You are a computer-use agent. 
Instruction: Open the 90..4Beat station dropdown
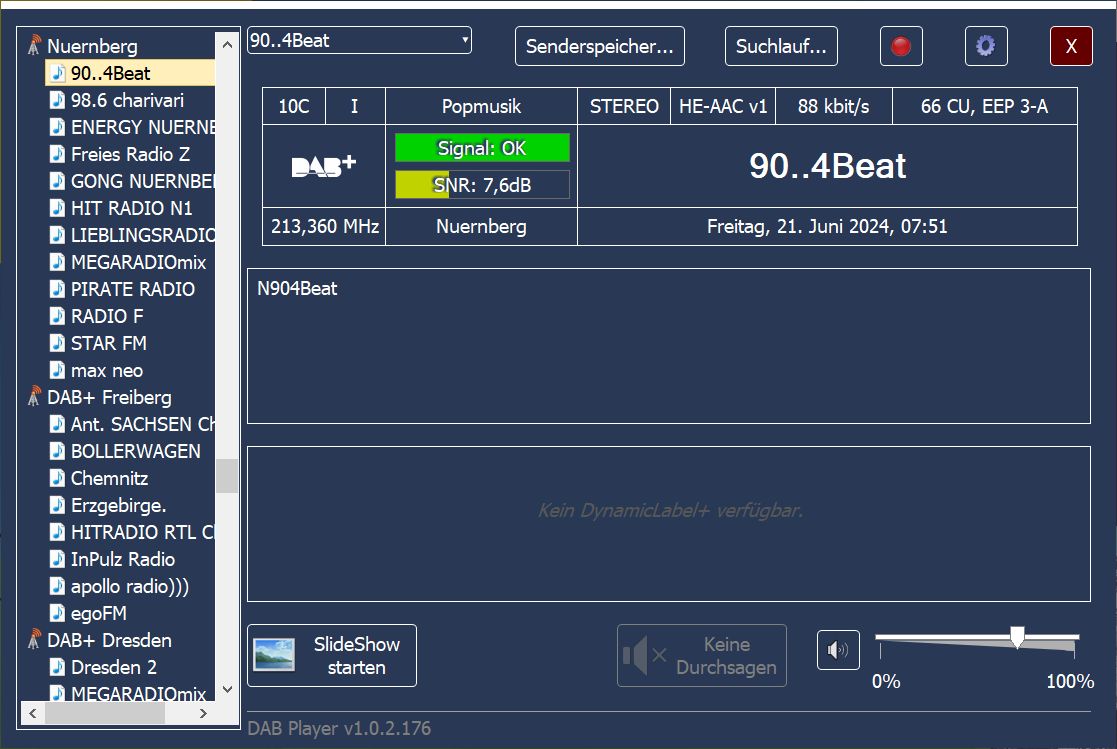pos(359,41)
